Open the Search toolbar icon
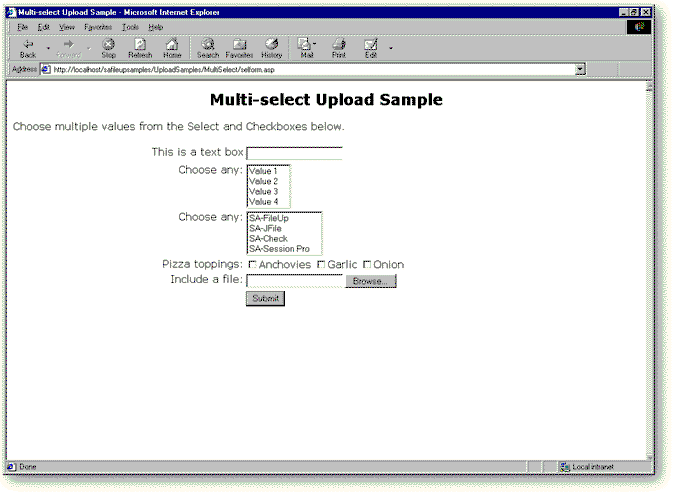Viewport: 680px width, 504px height. (207, 45)
